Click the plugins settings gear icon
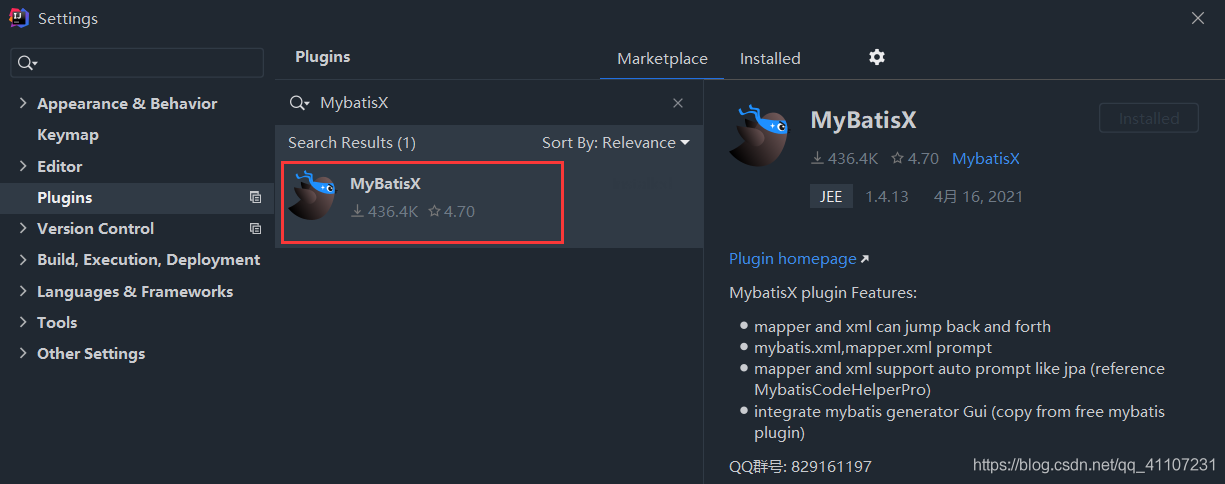 877,58
